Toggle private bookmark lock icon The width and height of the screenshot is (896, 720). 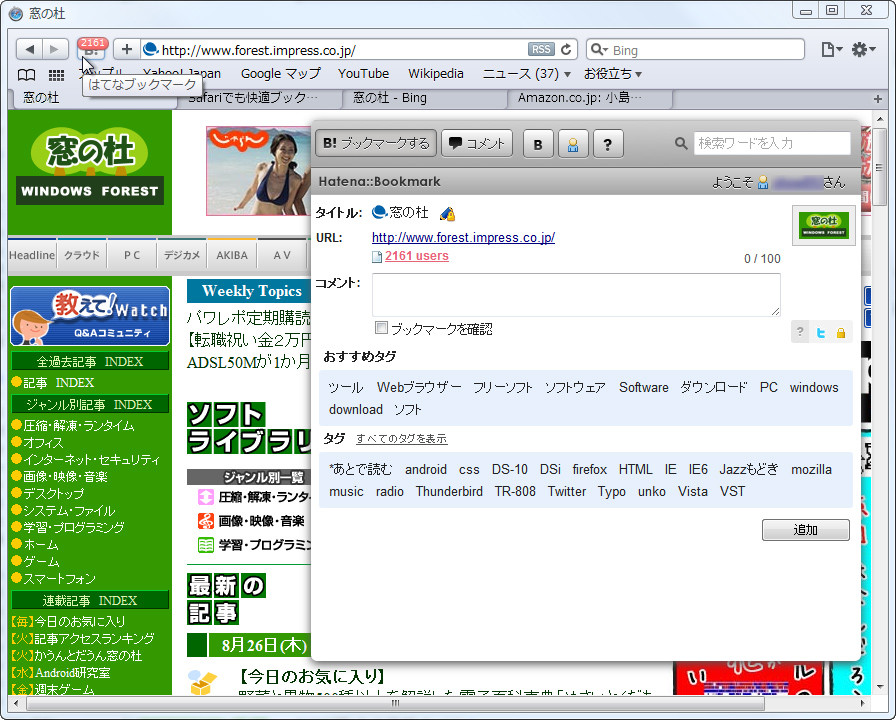[841, 333]
